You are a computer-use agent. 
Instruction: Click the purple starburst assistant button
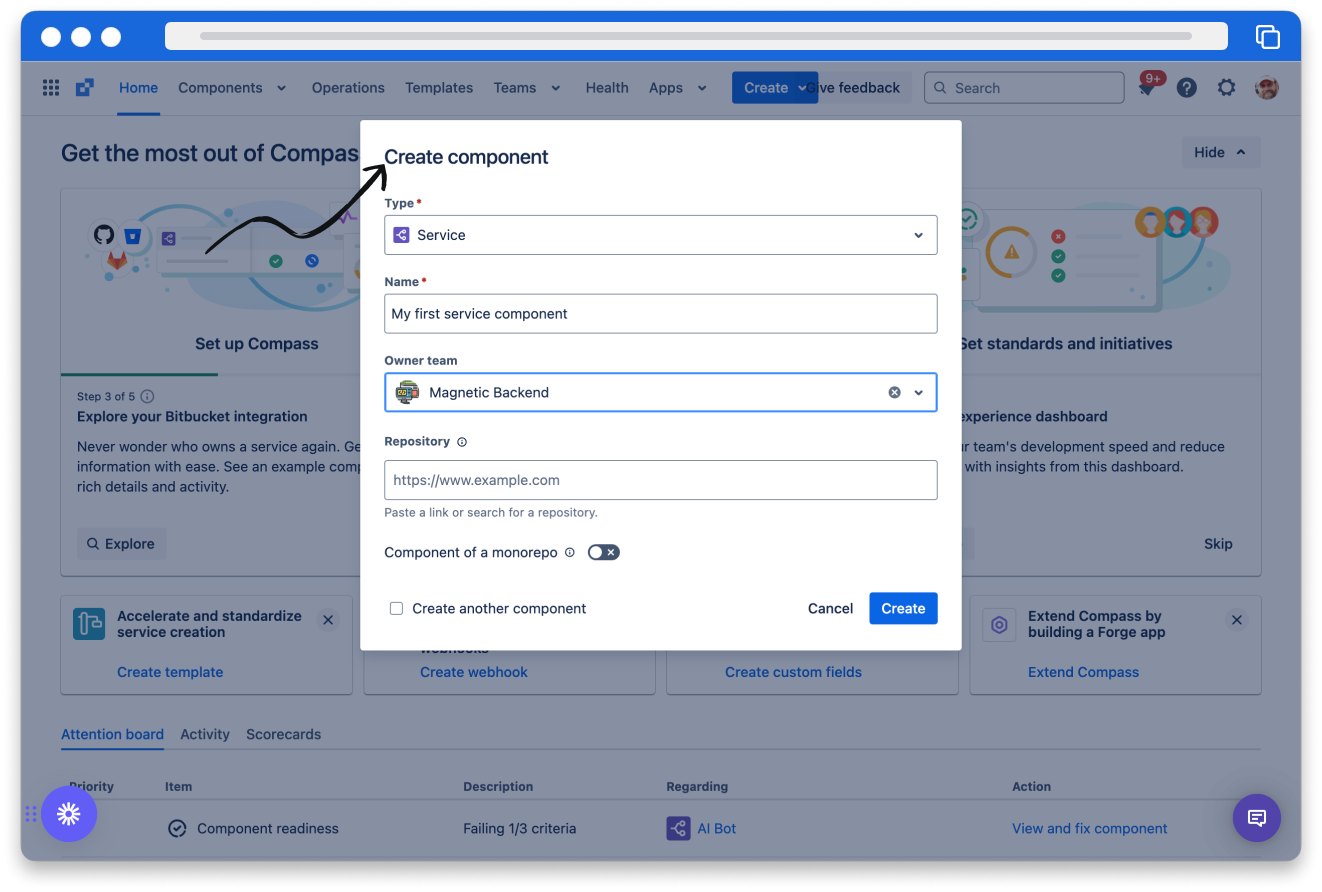(69, 814)
